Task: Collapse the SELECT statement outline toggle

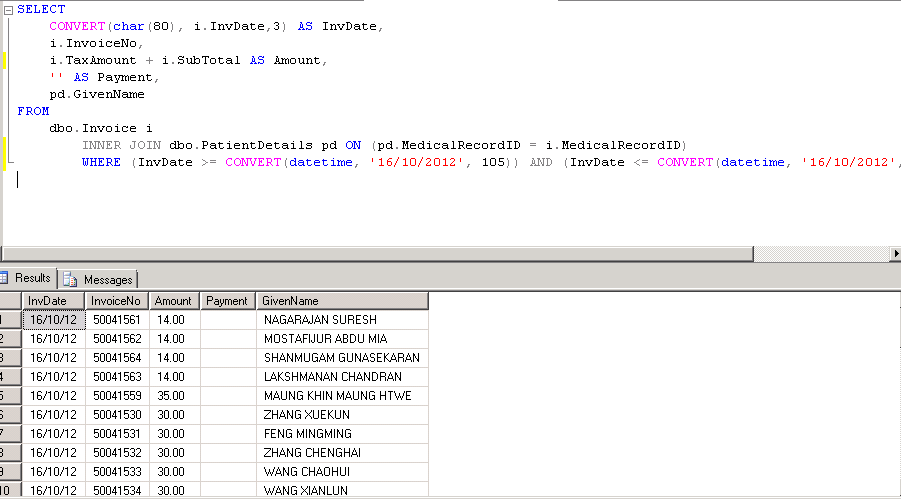Action: (9, 10)
